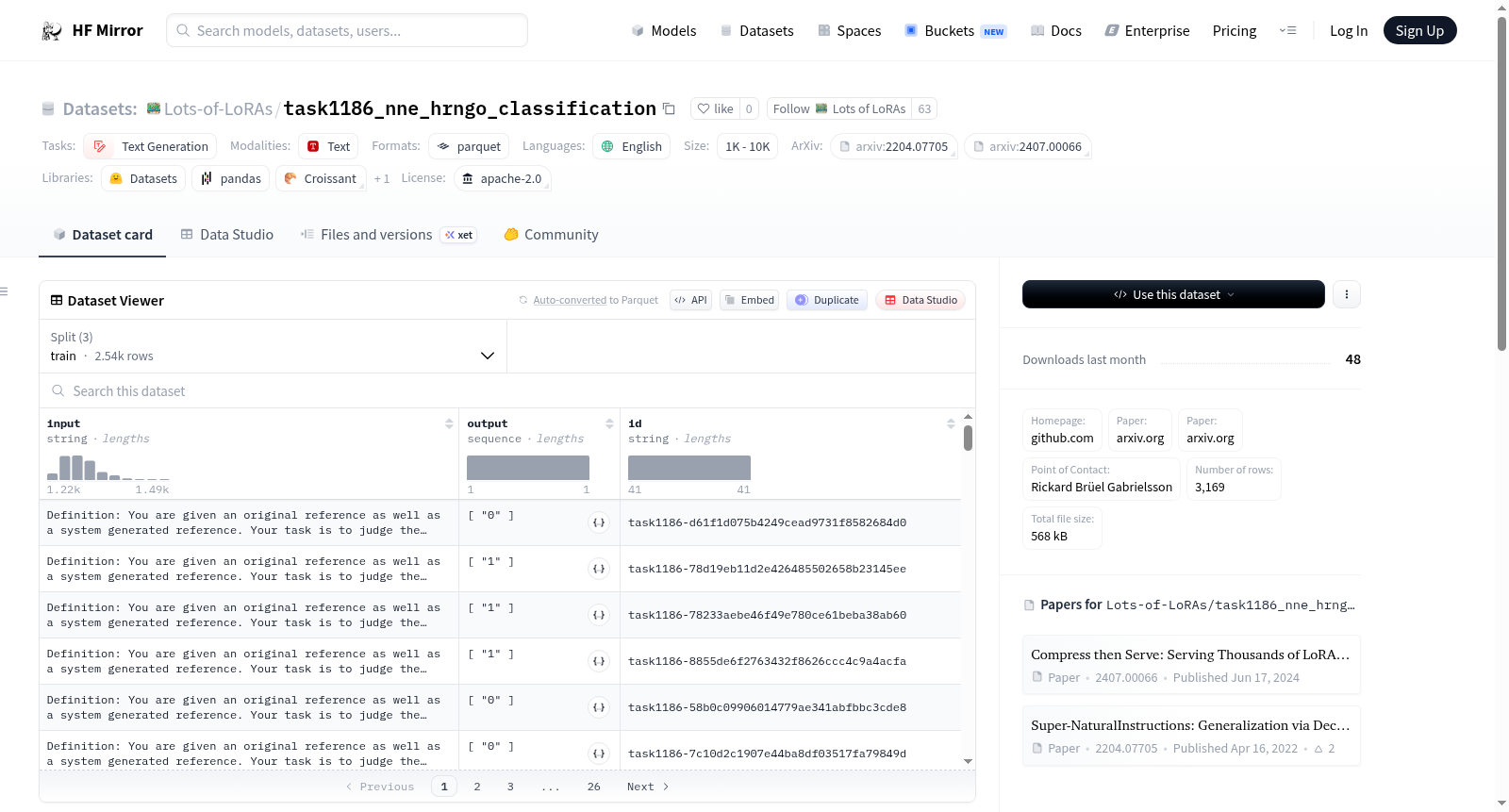This screenshot has width=1509, height=812.
Task: Open the Super-NaturalInstructions paper card
Action: pyautogui.click(x=1191, y=736)
